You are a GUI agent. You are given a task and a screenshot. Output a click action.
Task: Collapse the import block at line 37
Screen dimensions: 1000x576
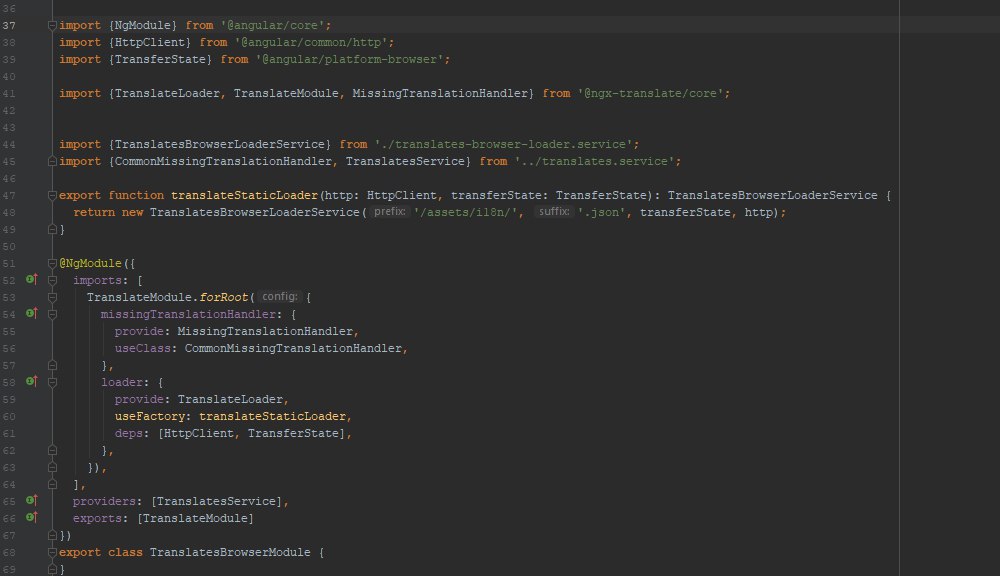52,26
